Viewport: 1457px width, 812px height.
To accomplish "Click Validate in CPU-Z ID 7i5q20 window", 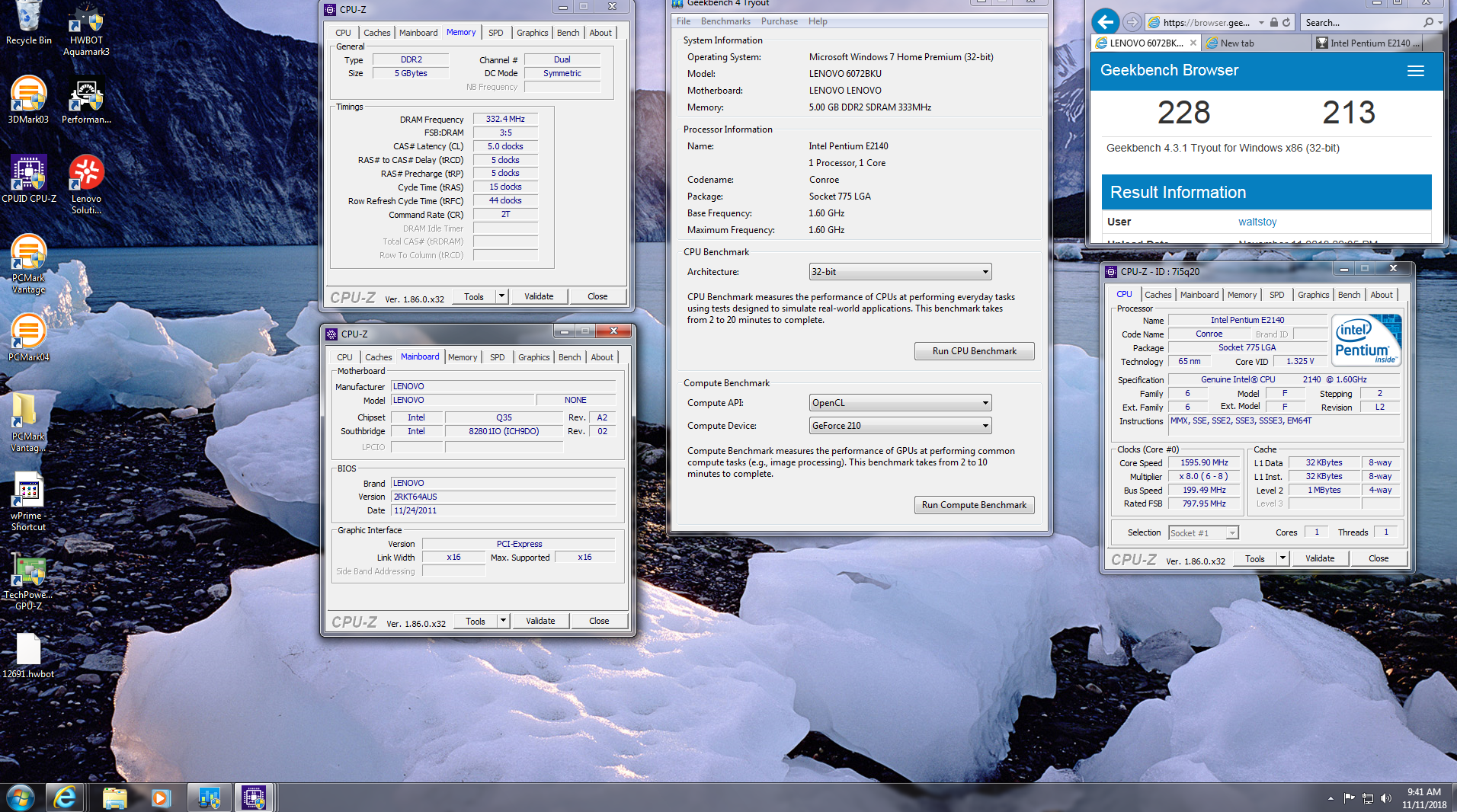I will click(1320, 558).
